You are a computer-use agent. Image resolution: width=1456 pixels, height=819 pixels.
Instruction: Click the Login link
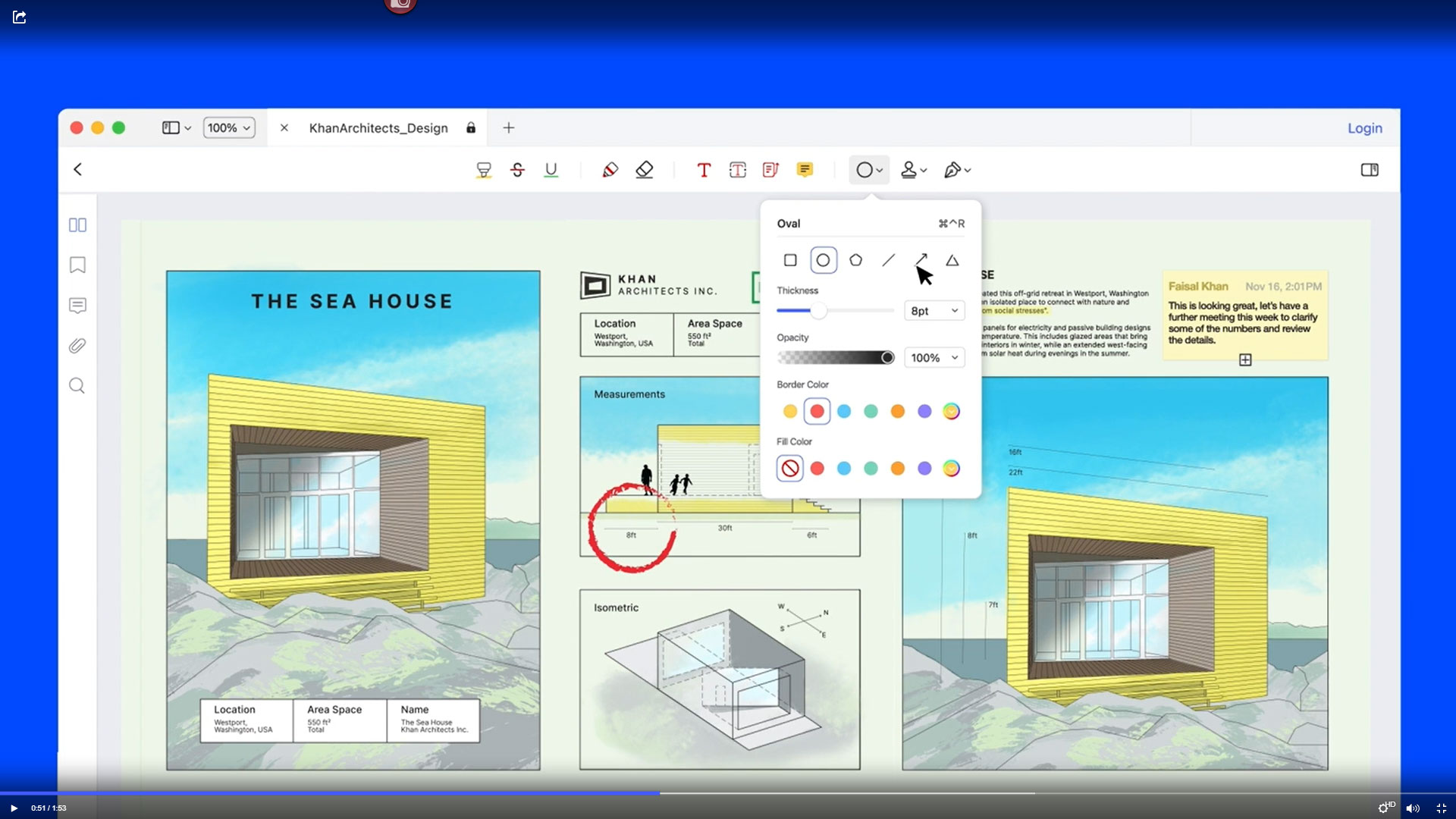(1364, 128)
